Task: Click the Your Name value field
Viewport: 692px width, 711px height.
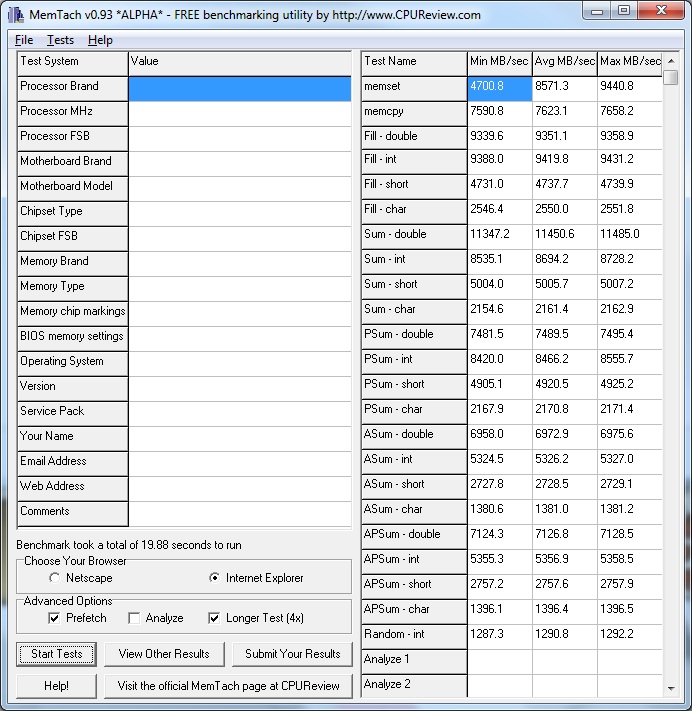Action: 240,439
